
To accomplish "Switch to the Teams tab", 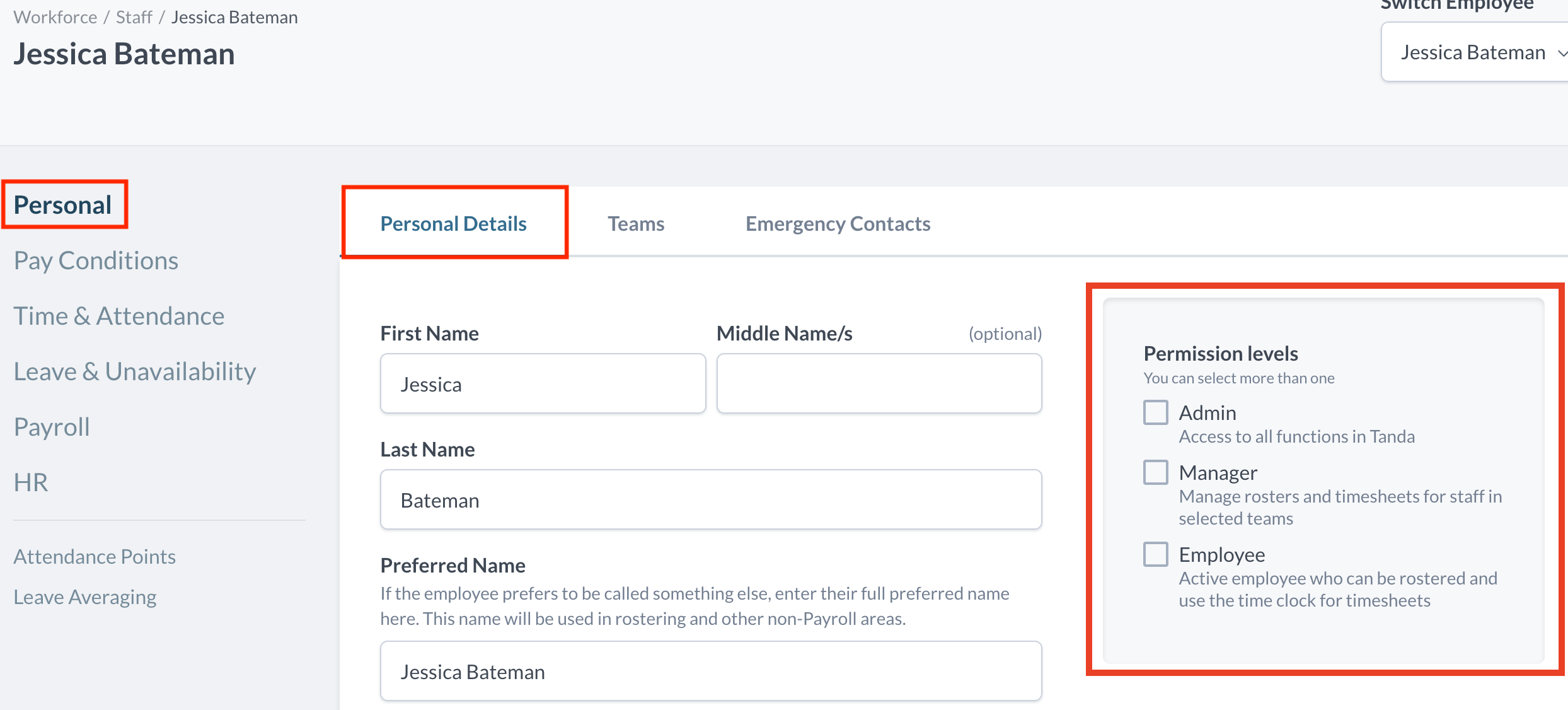I will click(635, 223).
